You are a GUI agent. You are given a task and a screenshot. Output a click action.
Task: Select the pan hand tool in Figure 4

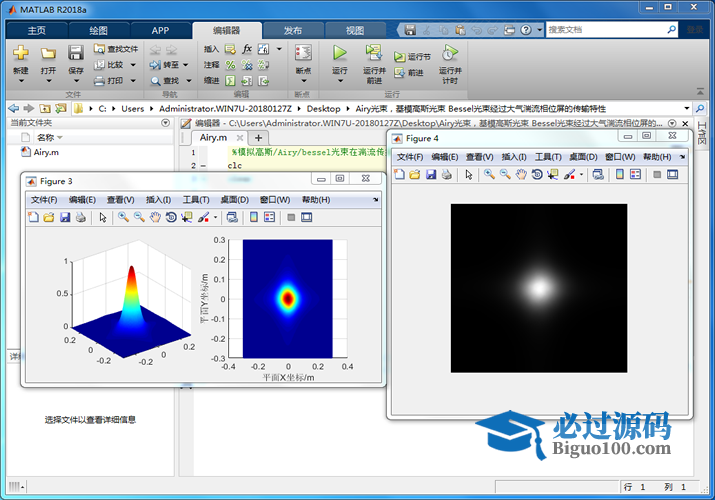[x=521, y=174]
